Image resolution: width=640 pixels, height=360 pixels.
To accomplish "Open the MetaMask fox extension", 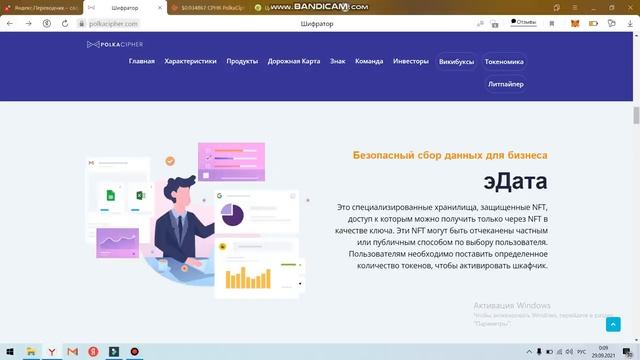I will pyautogui.click(x=575, y=24).
